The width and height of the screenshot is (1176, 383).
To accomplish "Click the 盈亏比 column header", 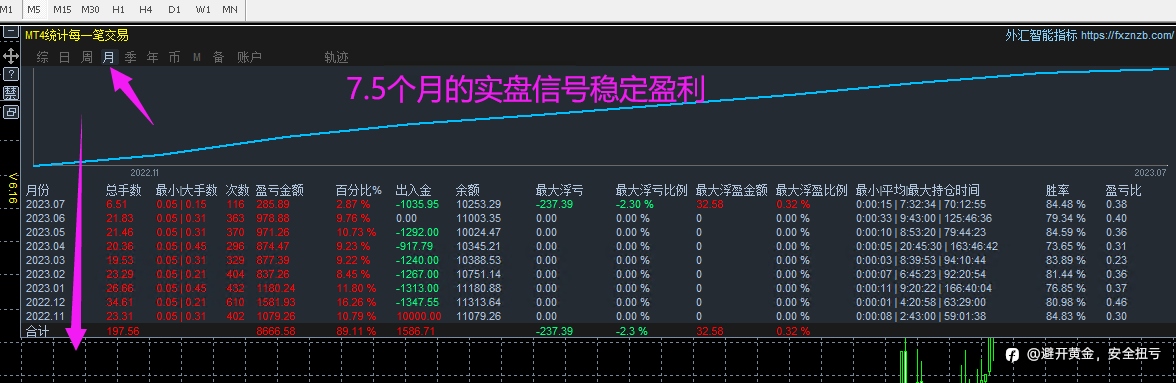I will (1124, 191).
